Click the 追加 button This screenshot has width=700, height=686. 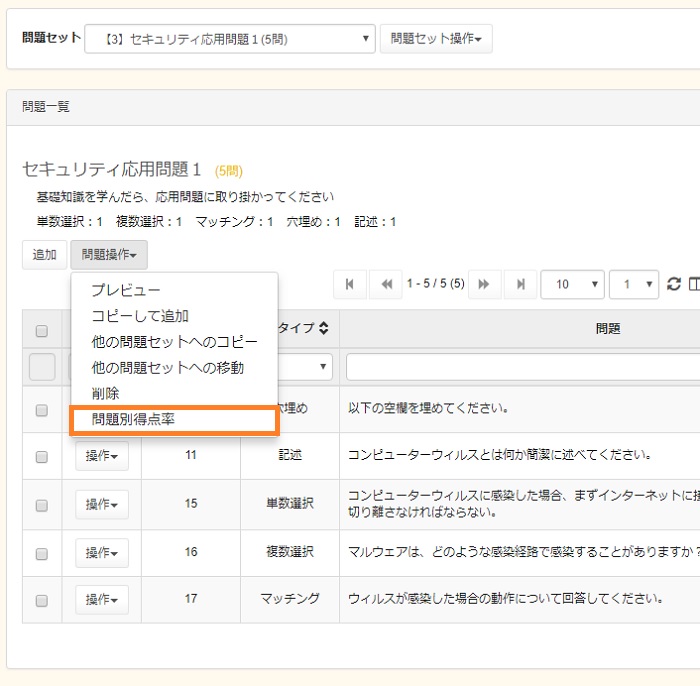click(x=44, y=255)
